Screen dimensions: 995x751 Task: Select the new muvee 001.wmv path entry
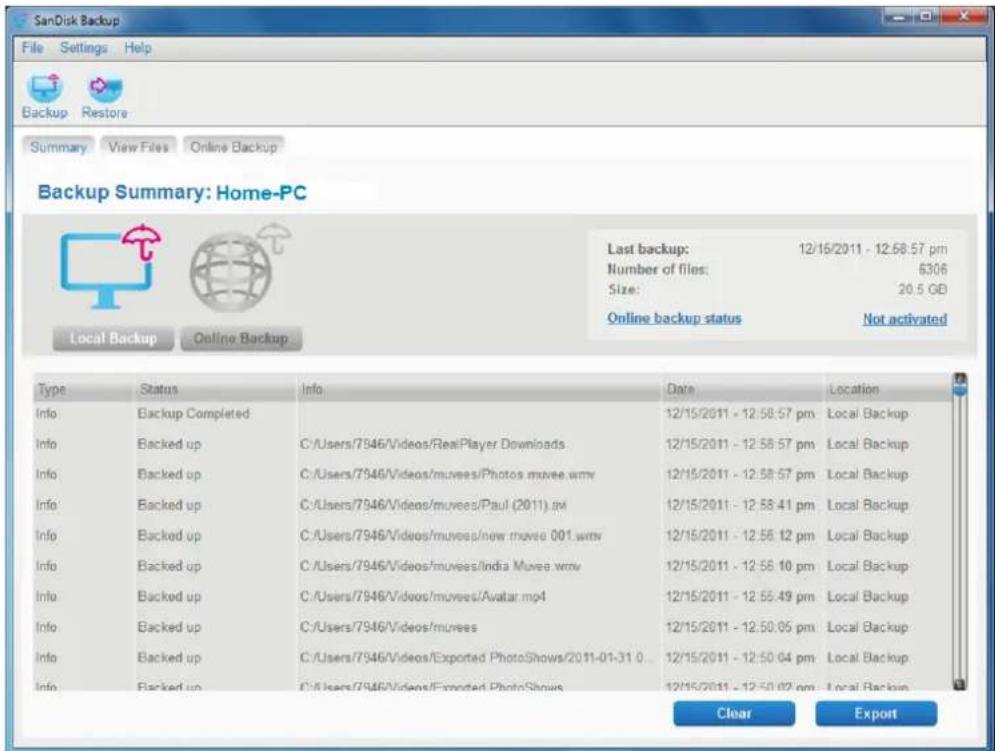[x=451, y=536]
